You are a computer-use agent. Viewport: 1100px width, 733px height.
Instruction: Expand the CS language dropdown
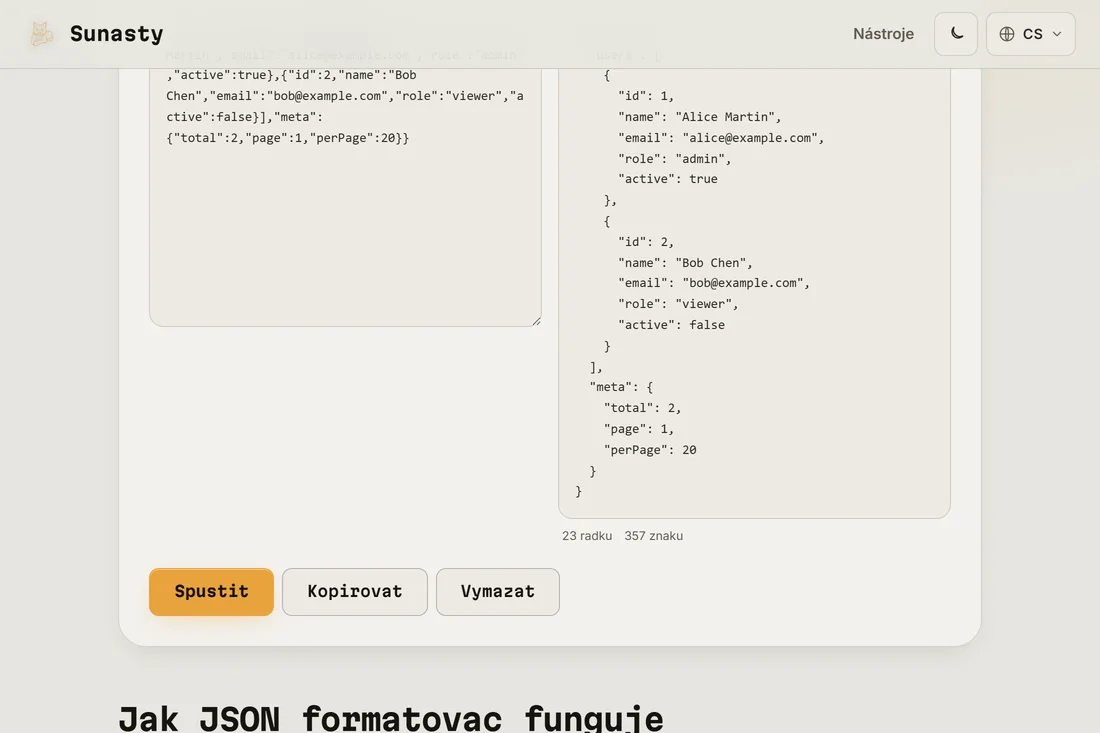[1031, 34]
